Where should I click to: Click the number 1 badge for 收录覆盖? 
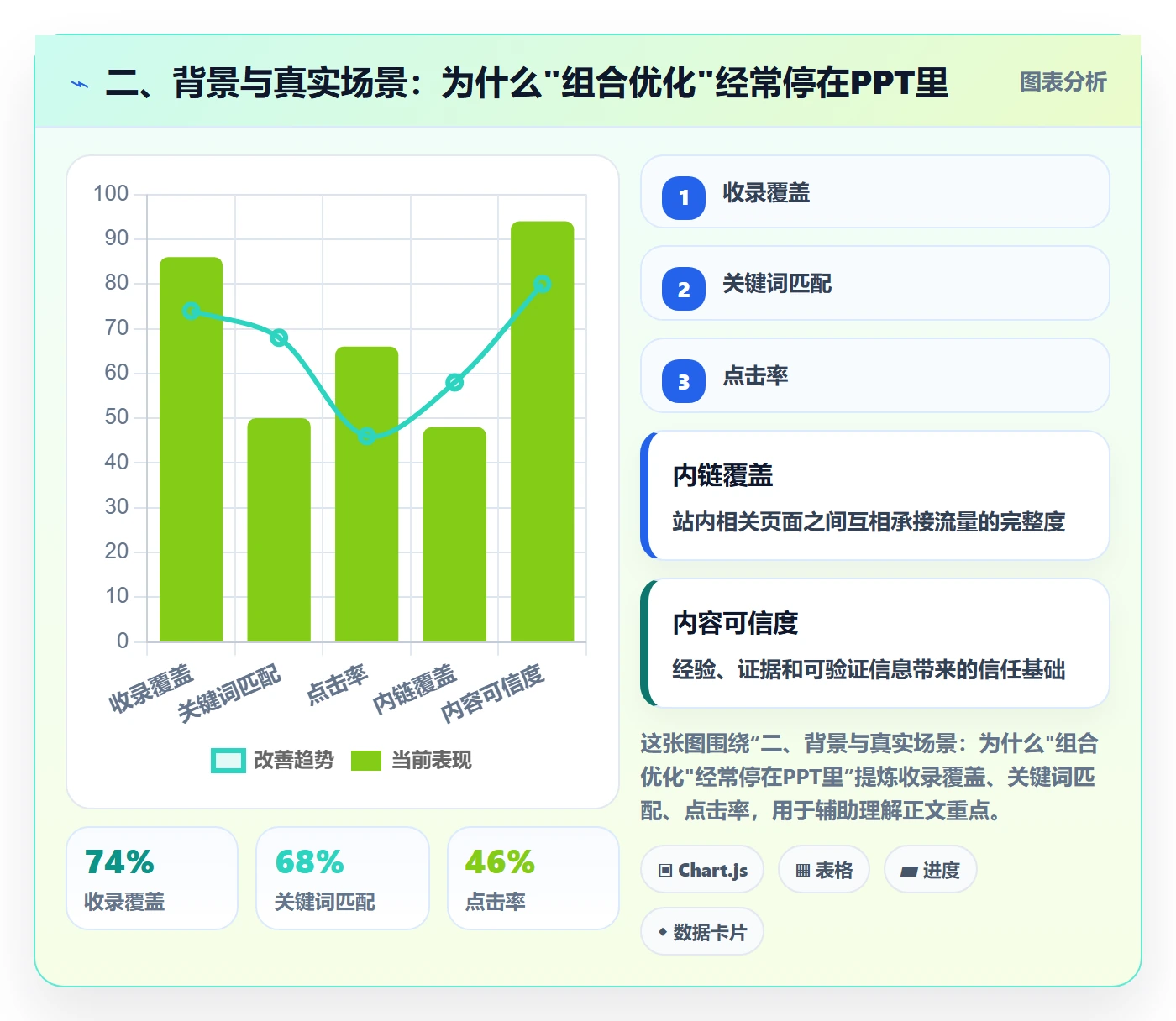684,197
